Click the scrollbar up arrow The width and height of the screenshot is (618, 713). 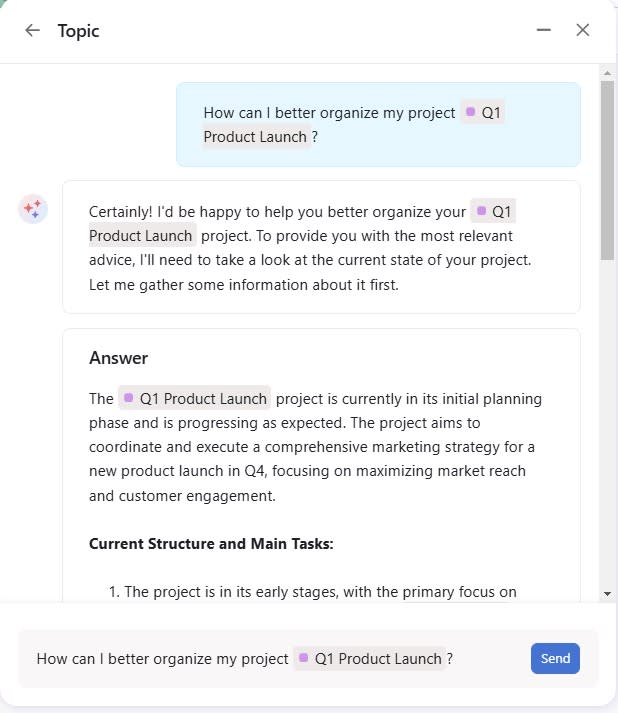(x=607, y=73)
